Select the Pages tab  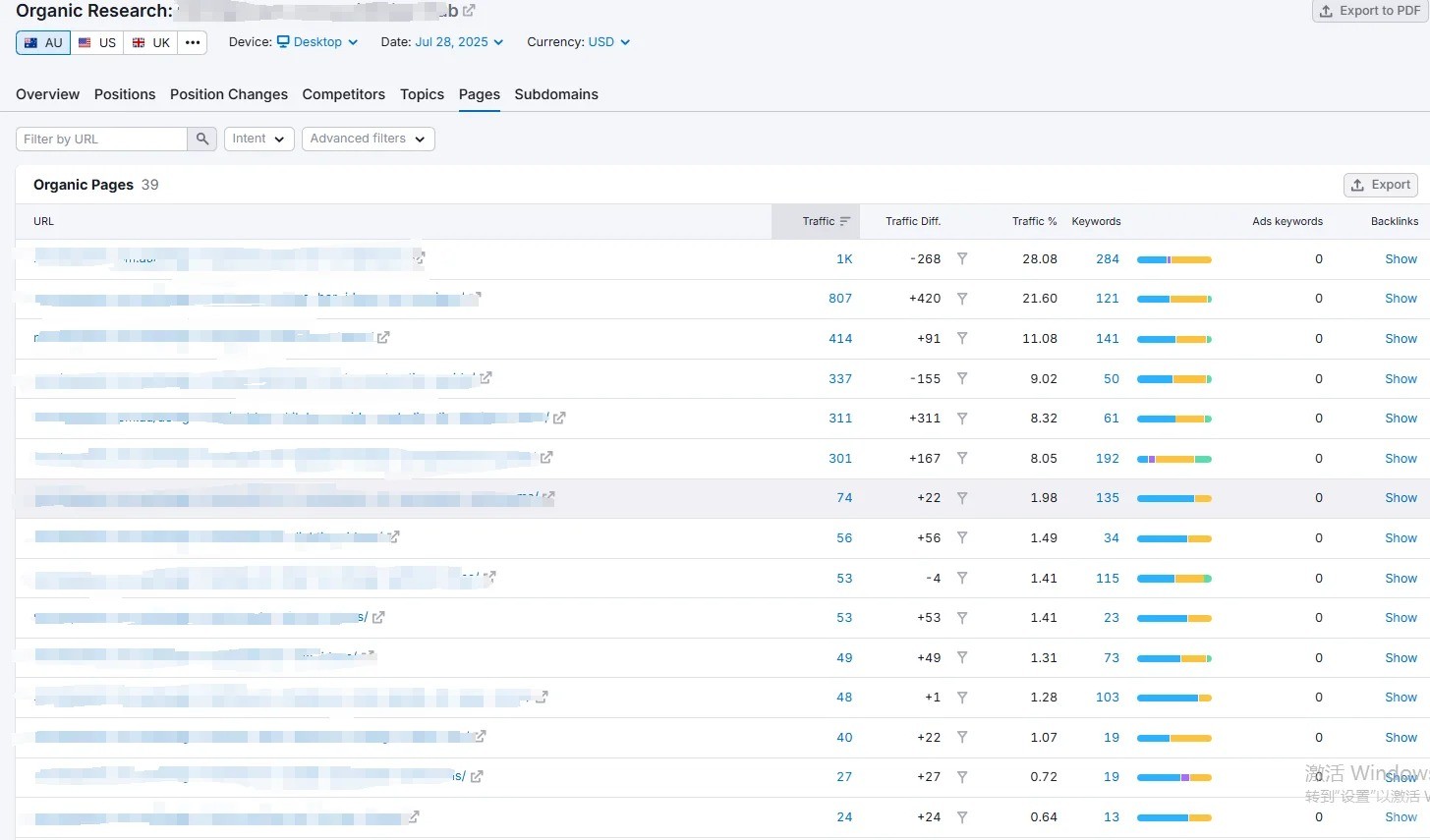(480, 94)
